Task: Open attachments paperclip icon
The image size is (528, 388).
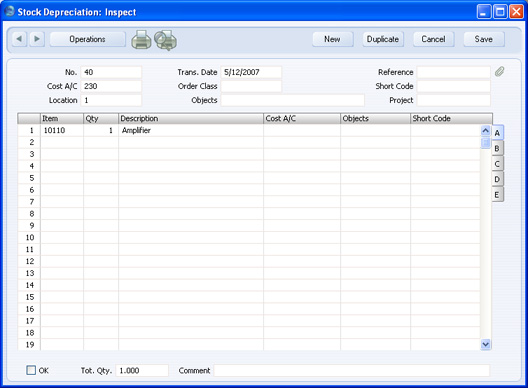Action: coord(499,71)
